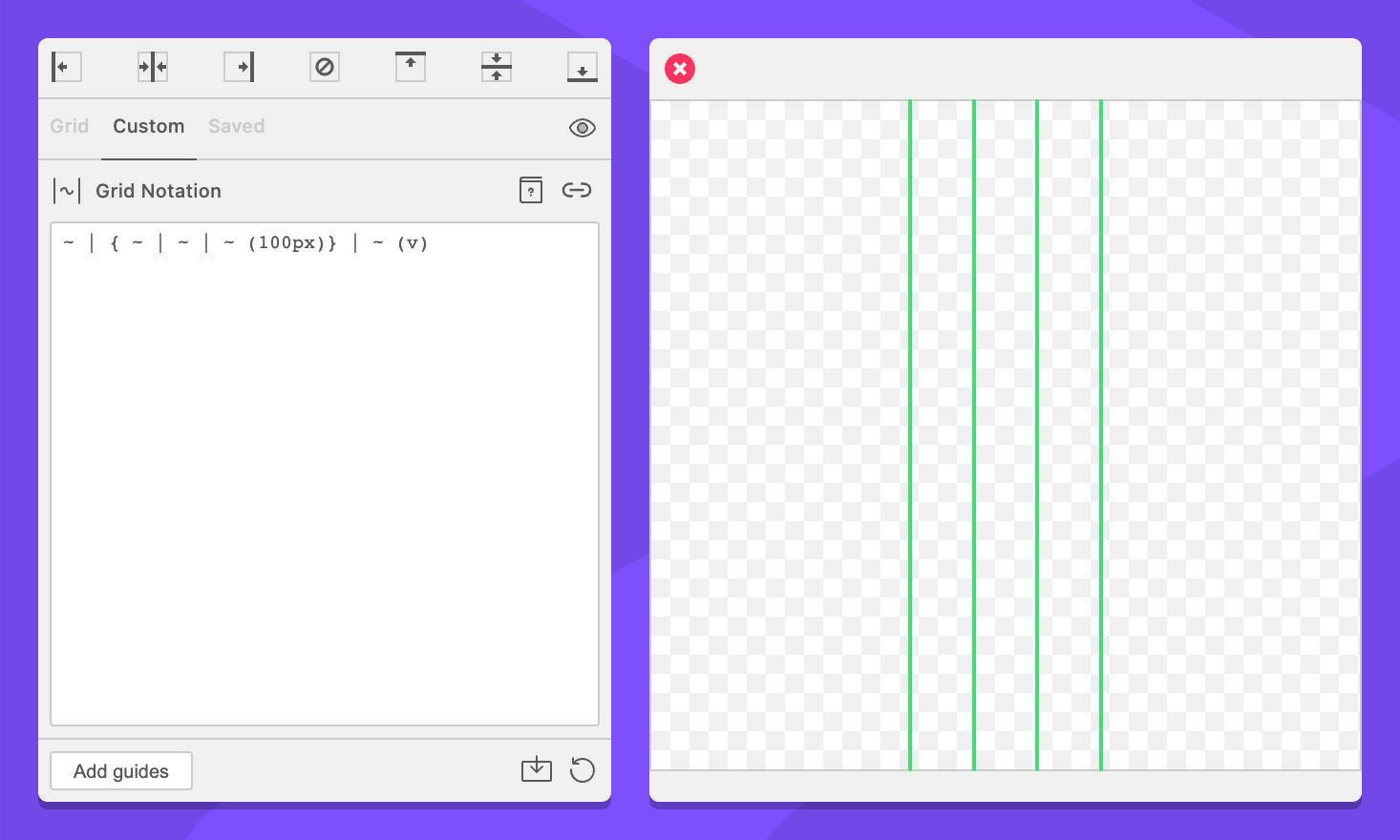1400x840 pixels.
Task: Add guide to left edge
Action: point(66,67)
